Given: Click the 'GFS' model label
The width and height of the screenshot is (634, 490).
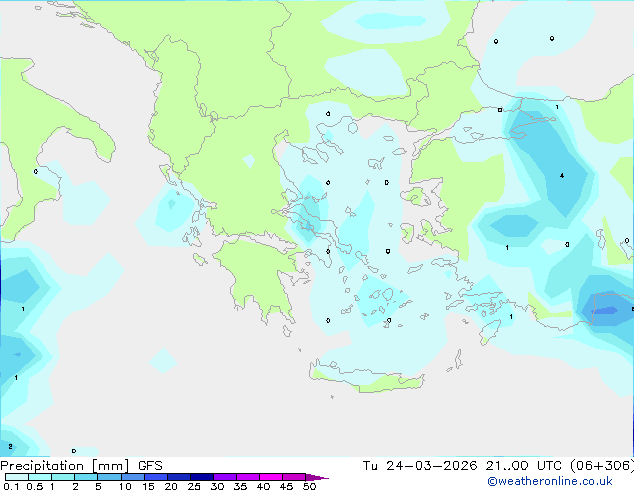Looking at the screenshot, I should [x=150, y=466].
